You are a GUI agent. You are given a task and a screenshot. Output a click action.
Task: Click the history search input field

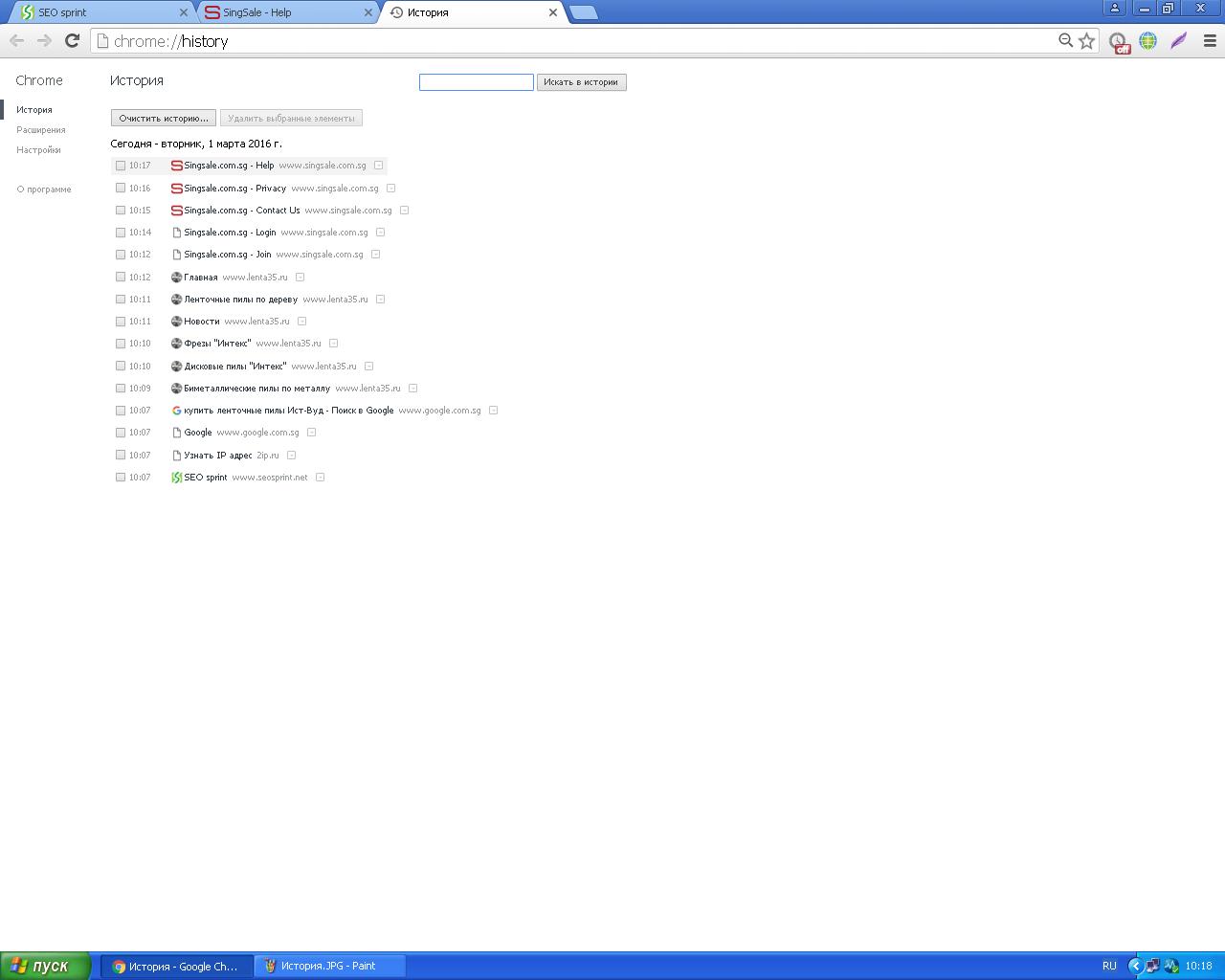tap(477, 82)
